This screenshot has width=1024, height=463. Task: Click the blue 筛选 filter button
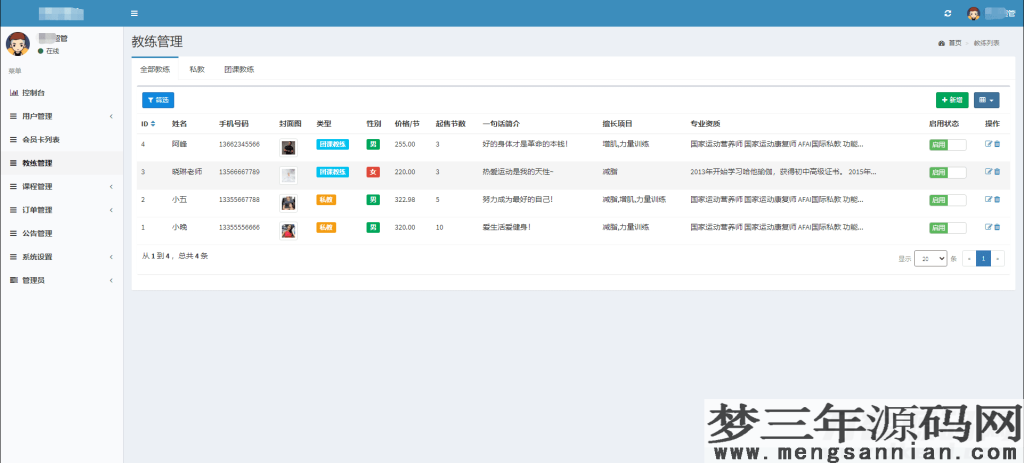(x=158, y=100)
